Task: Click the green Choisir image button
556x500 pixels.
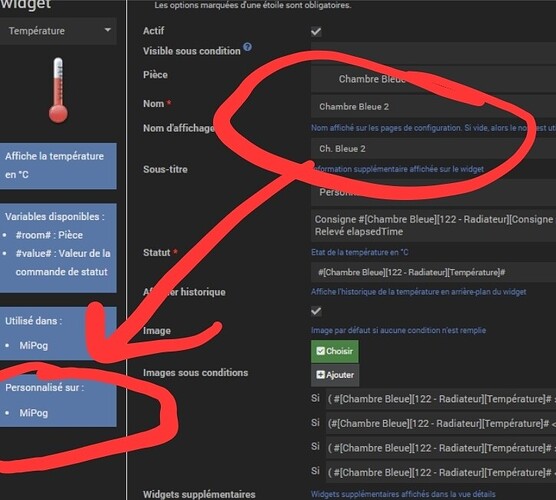Action: click(x=335, y=351)
